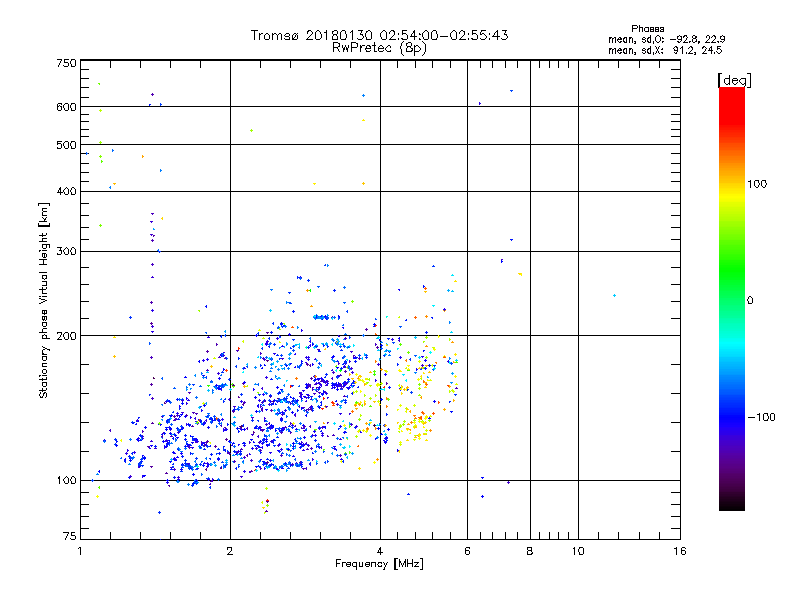Click the plot title 'Tromsø 20180130 02:54:00-02:55:43'
800x600 pixels.
pos(379,35)
